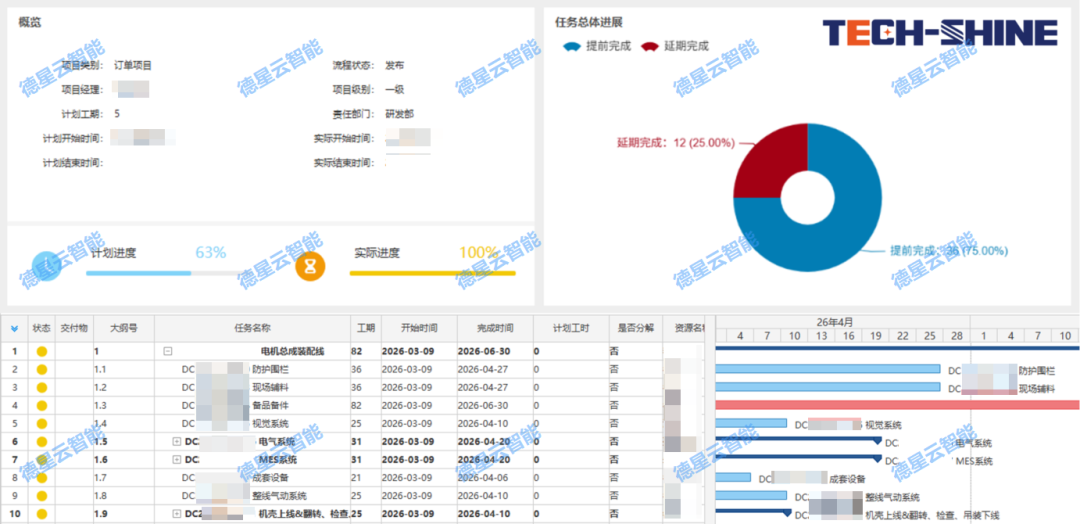
Task: Click the 交付物 column header
Action: point(74,328)
